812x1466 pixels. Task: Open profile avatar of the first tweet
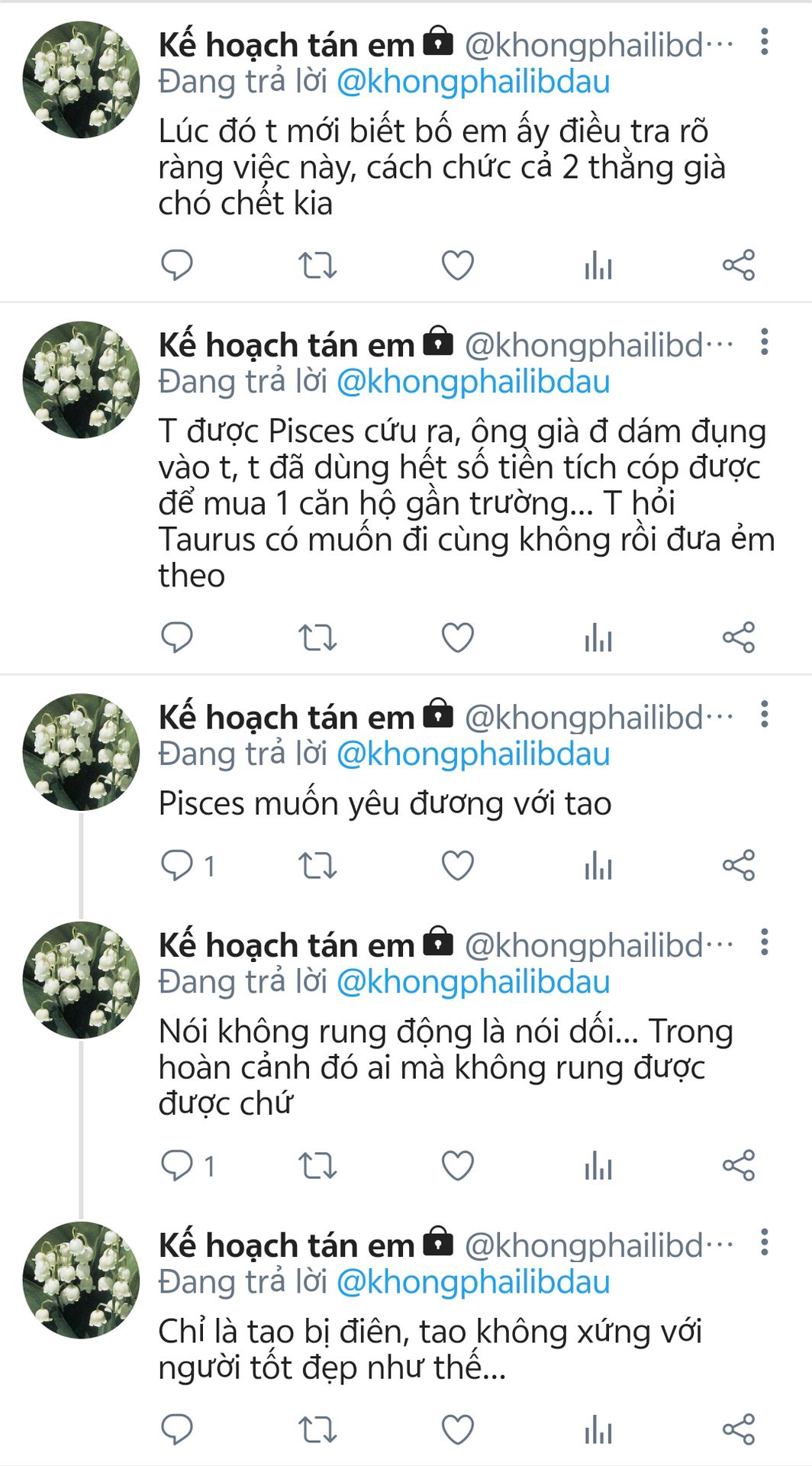(x=81, y=80)
